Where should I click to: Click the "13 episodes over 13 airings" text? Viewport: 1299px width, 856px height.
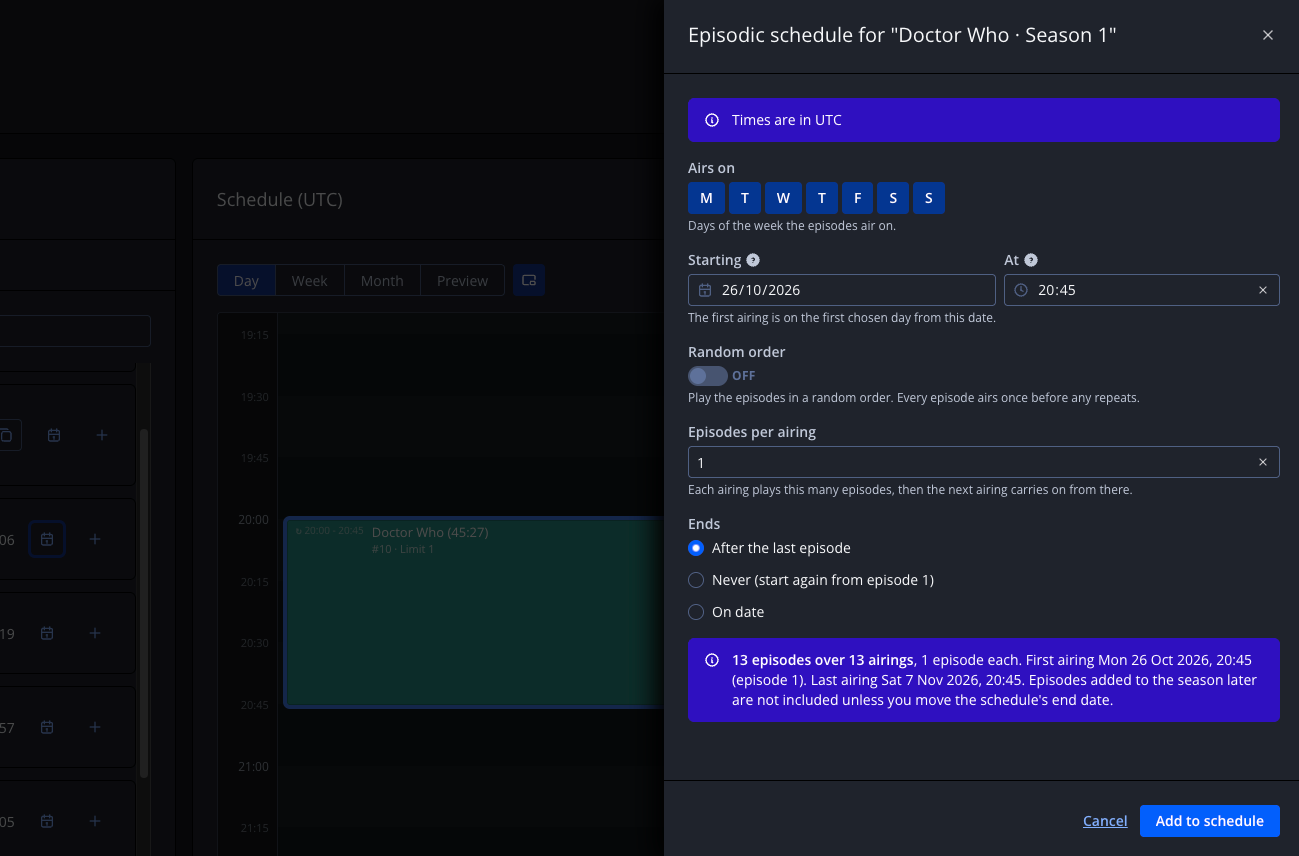coord(822,660)
